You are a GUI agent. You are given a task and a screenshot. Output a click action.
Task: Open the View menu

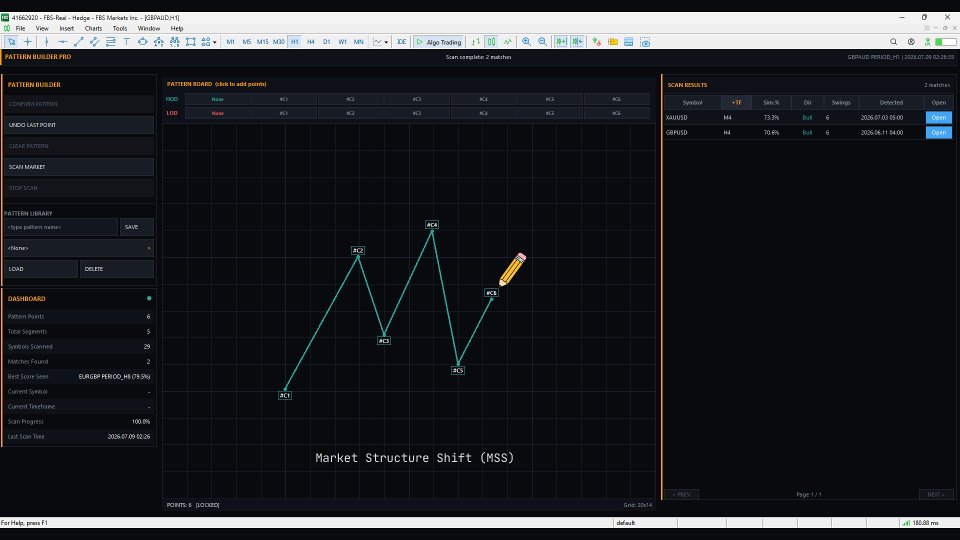[42, 28]
